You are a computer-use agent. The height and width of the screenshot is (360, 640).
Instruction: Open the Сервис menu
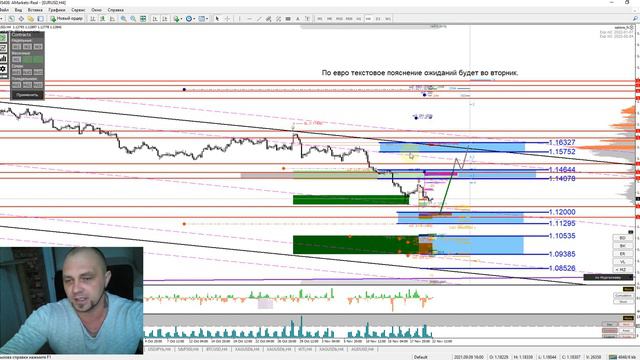point(78,10)
